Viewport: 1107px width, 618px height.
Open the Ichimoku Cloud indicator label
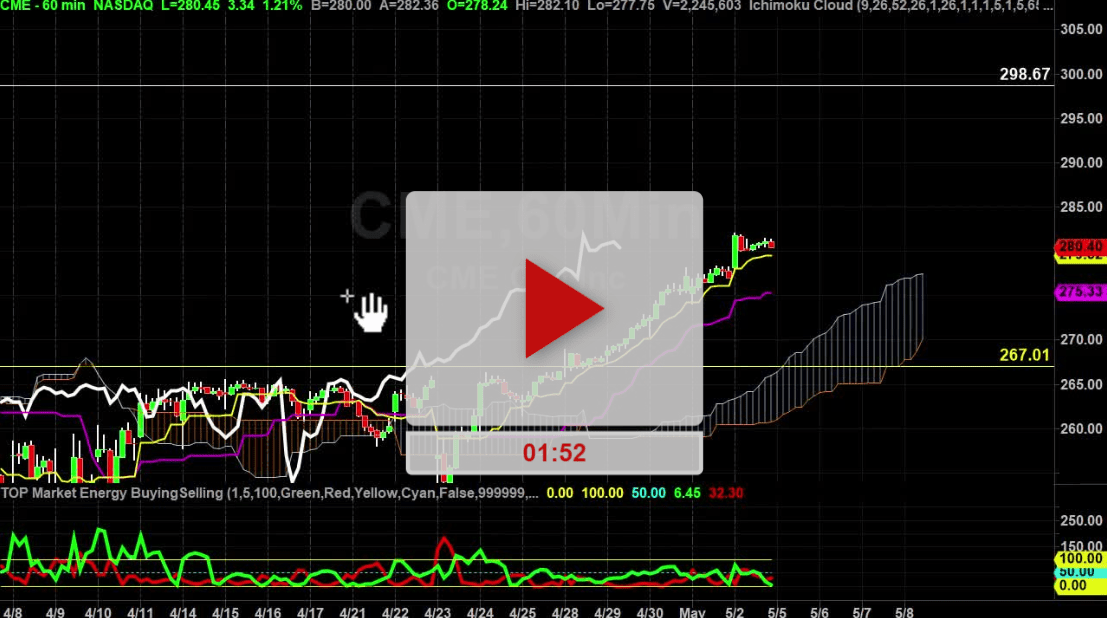click(901, 6)
